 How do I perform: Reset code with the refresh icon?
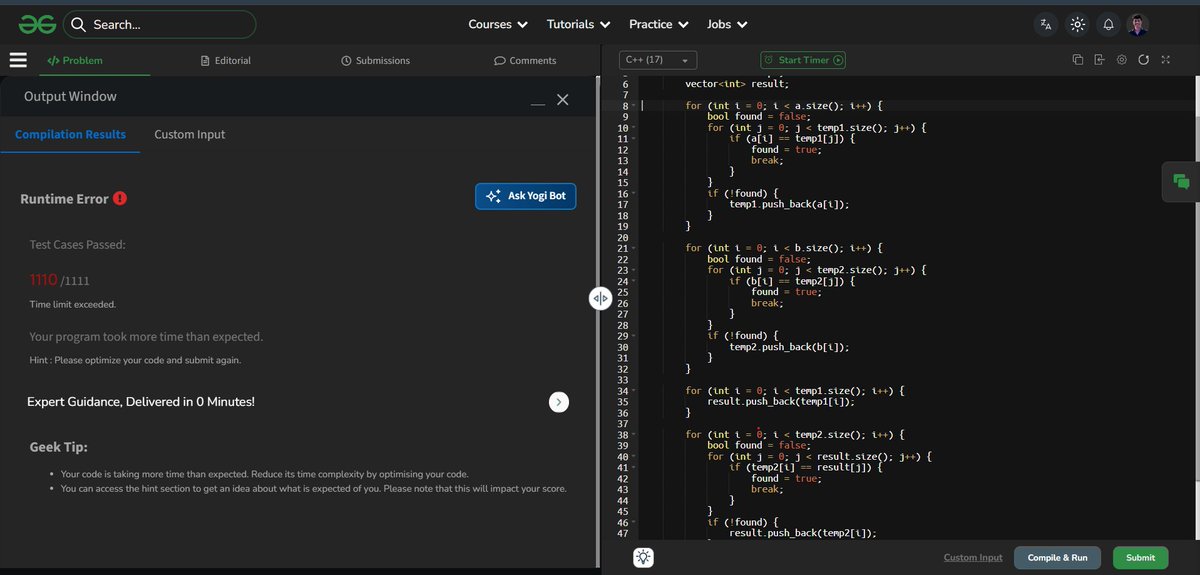[x=1143, y=60]
